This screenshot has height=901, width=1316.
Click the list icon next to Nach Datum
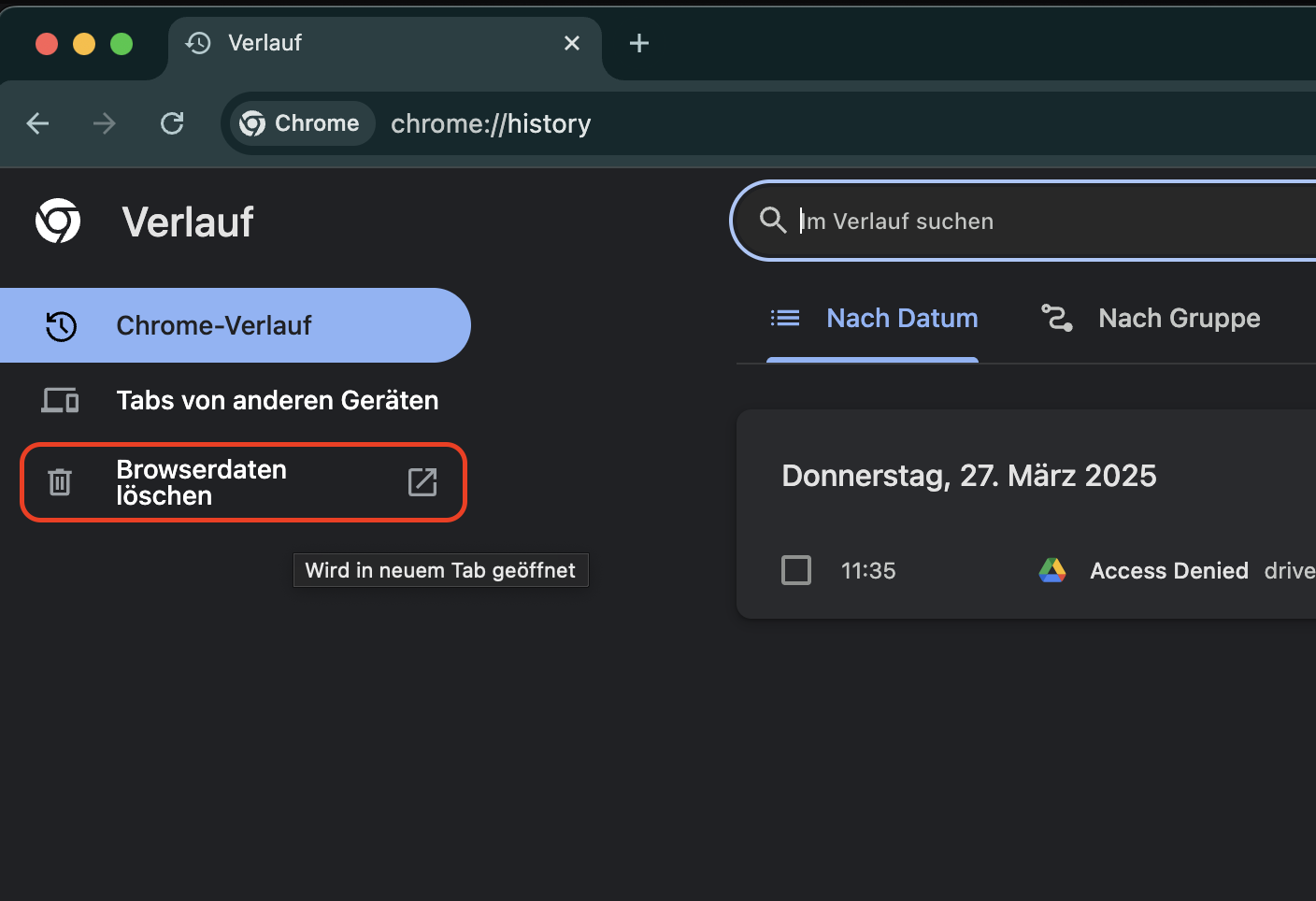click(785, 318)
